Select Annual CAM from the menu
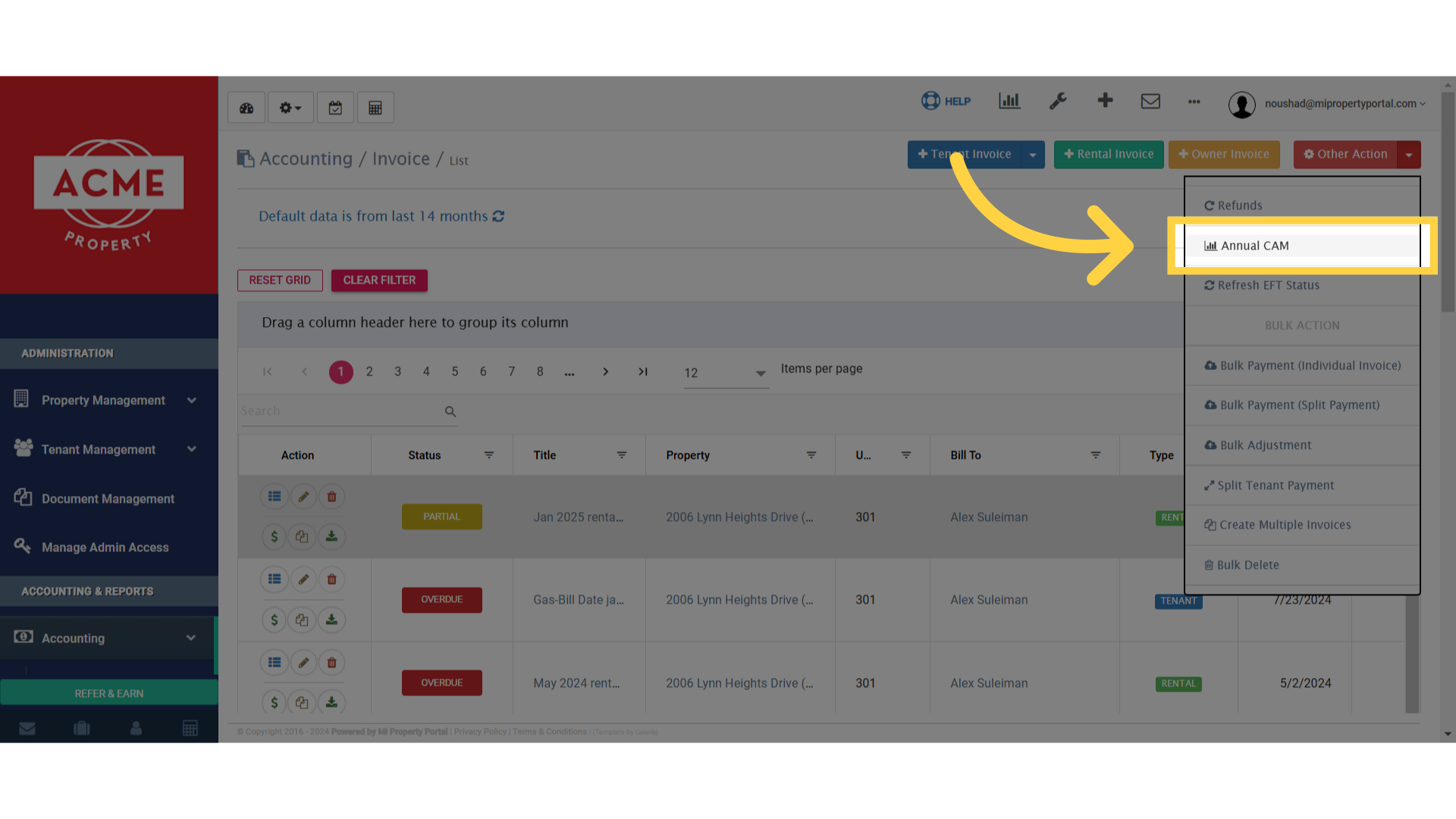1456x819 pixels. 1254,246
